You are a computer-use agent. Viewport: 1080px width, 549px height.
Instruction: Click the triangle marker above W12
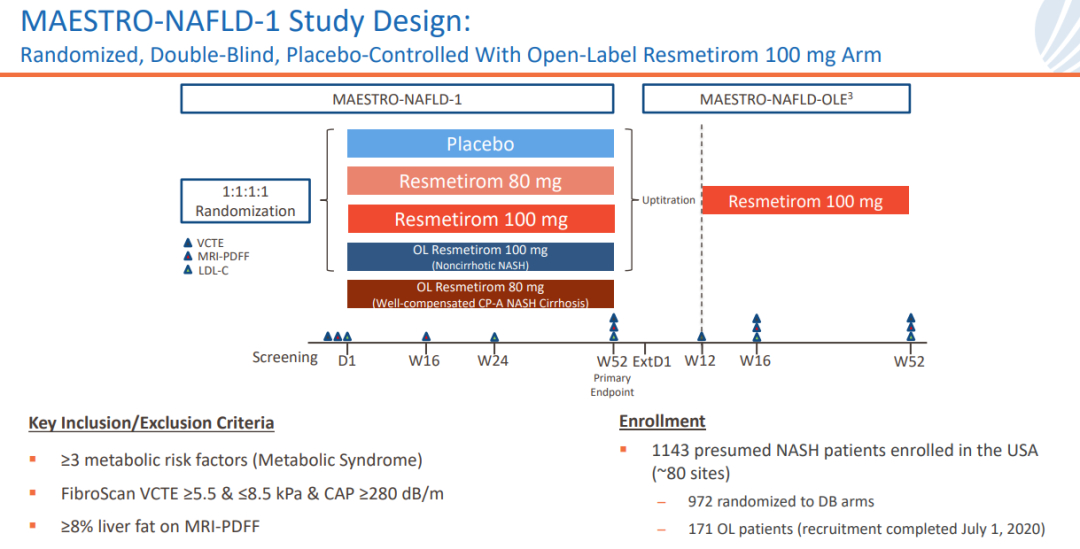[702, 337]
